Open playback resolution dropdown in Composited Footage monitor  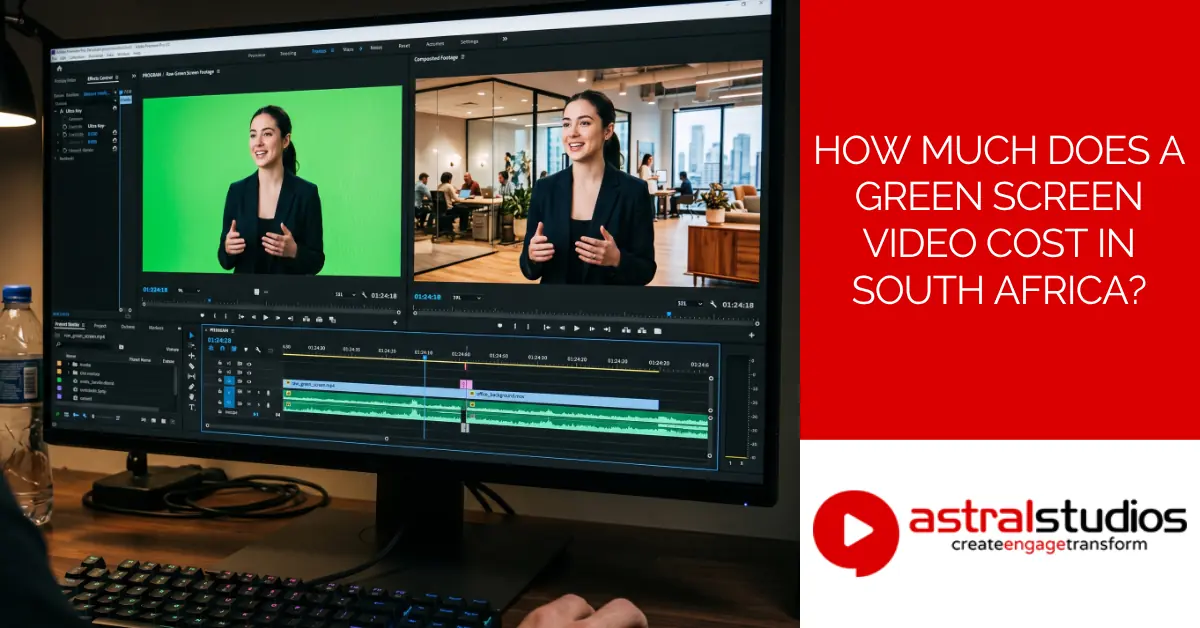tap(690, 303)
